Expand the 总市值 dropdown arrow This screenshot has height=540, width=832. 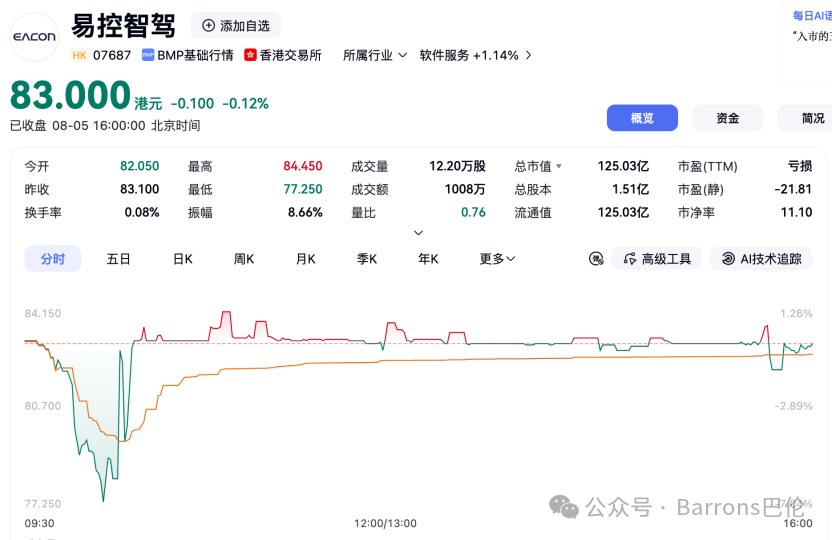559,167
